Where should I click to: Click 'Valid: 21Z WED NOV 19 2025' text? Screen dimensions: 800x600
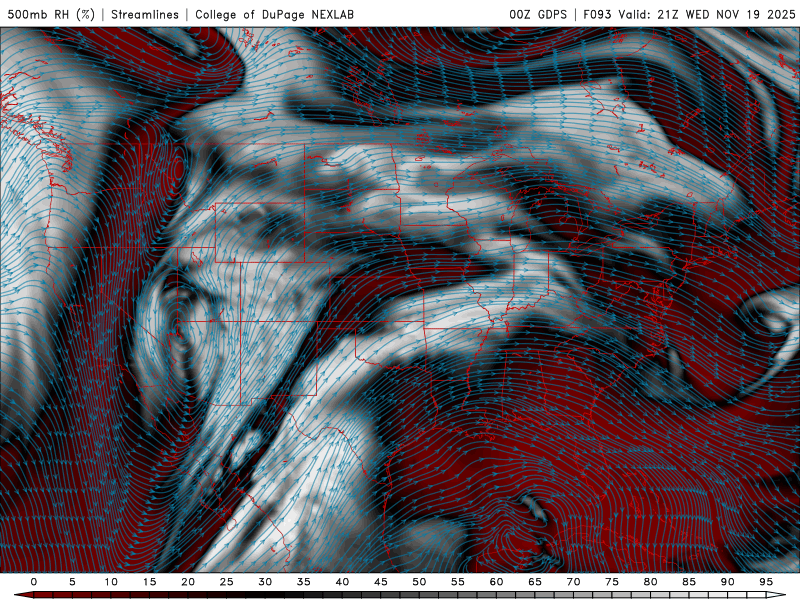pyautogui.click(x=707, y=14)
